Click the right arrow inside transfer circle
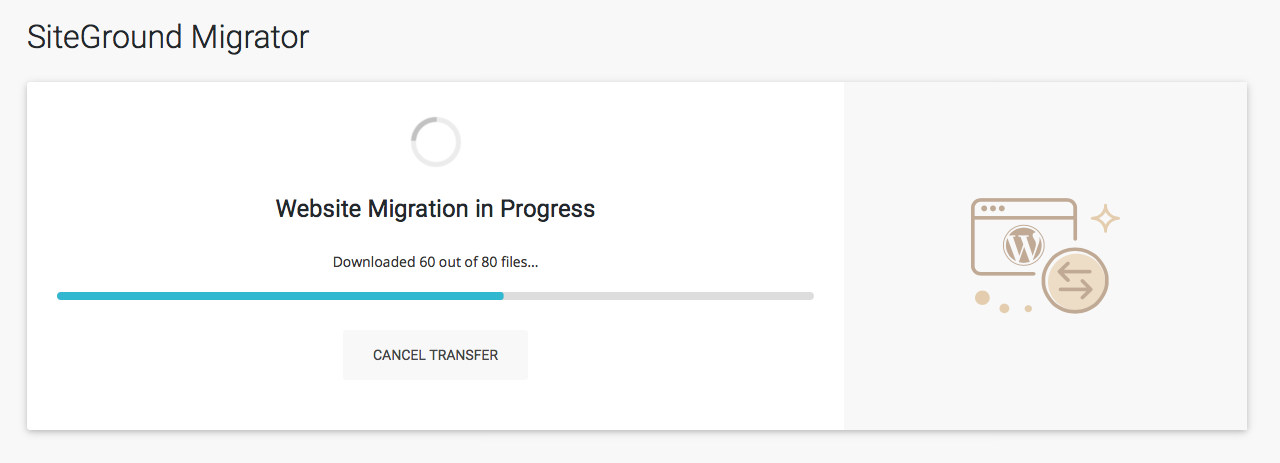 tap(1075, 288)
